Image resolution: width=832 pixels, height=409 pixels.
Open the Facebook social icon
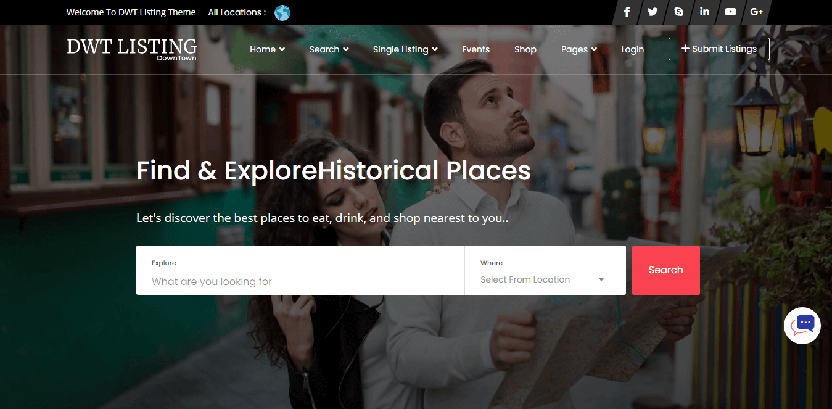pyautogui.click(x=627, y=12)
